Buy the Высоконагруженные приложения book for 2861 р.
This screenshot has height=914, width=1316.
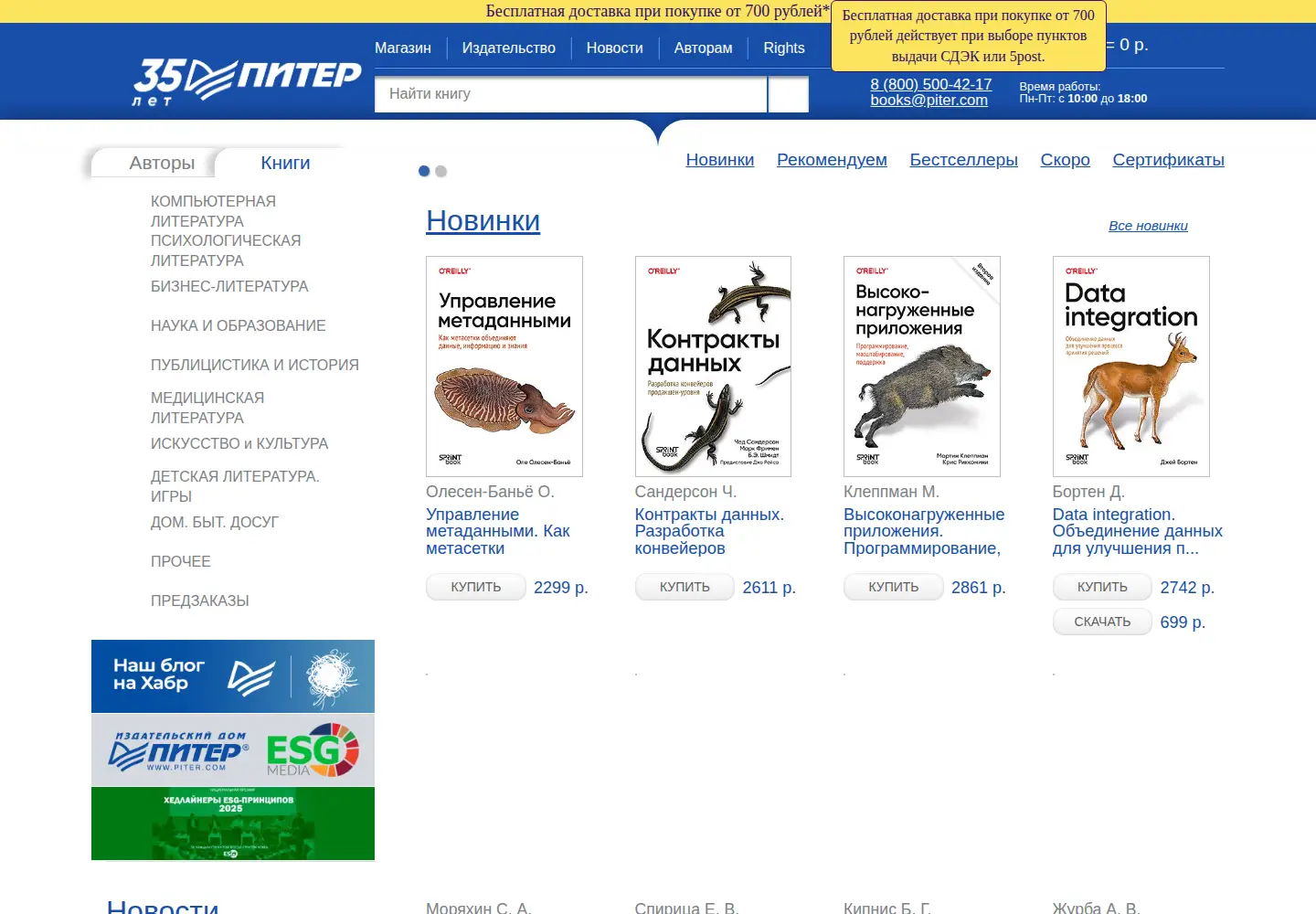pyautogui.click(x=894, y=587)
